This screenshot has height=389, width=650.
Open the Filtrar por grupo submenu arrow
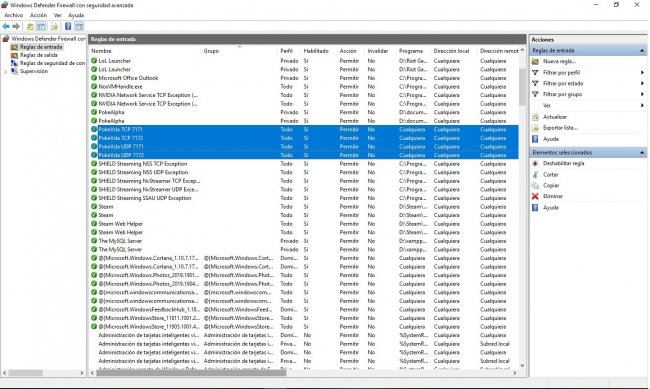642,95
